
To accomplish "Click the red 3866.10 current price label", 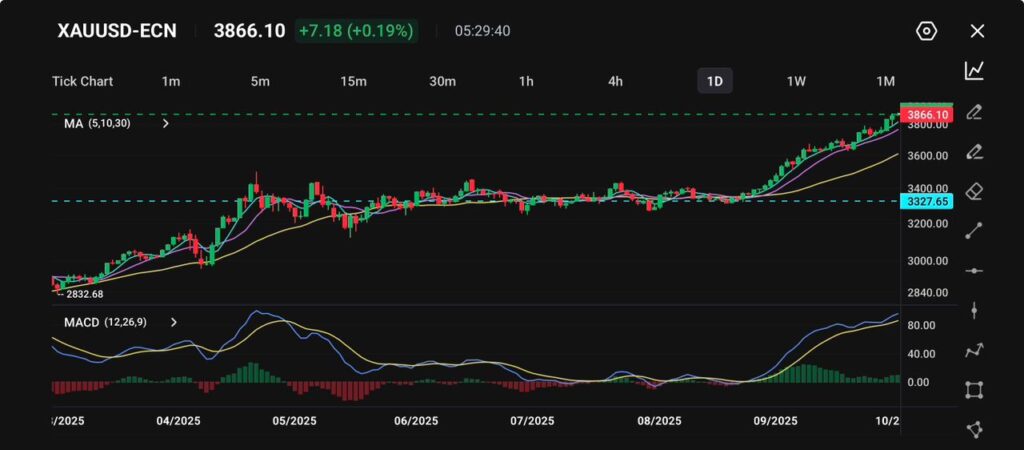I will (927, 116).
